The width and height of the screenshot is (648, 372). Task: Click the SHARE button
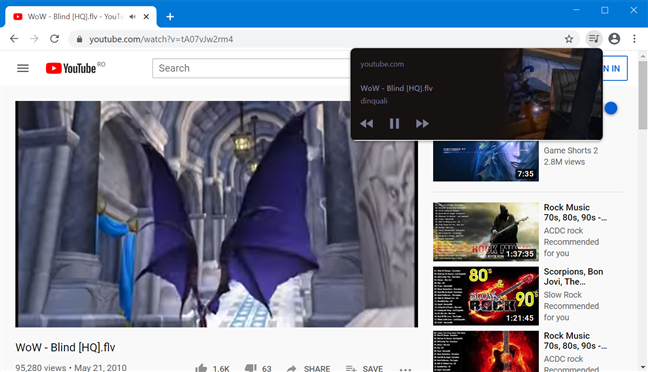pos(308,368)
